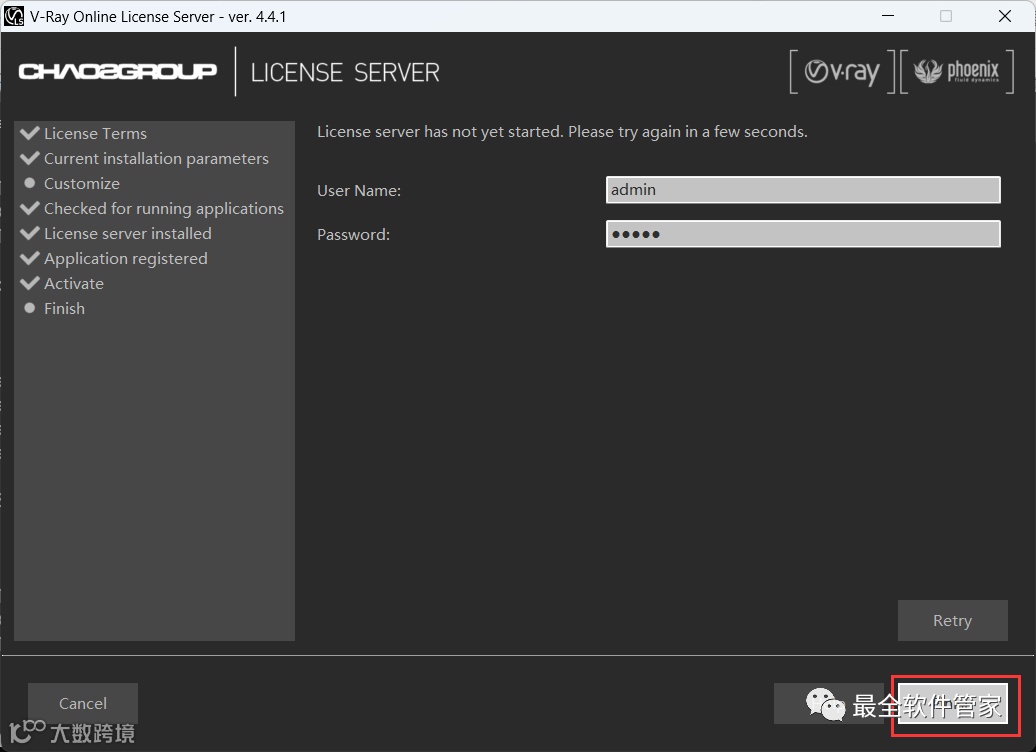1036x752 pixels.
Task: Select the License Terms step
Action: [x=95, y=133]
